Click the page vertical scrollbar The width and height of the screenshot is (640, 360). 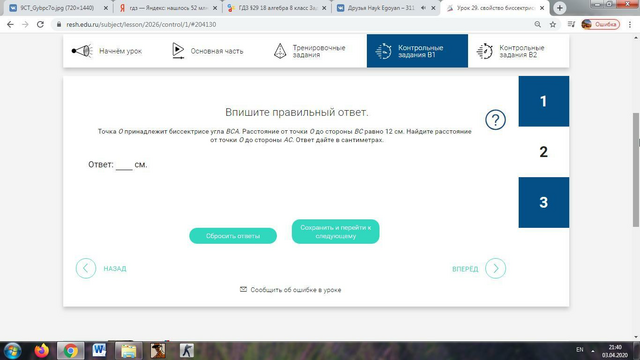click(636, 169)
